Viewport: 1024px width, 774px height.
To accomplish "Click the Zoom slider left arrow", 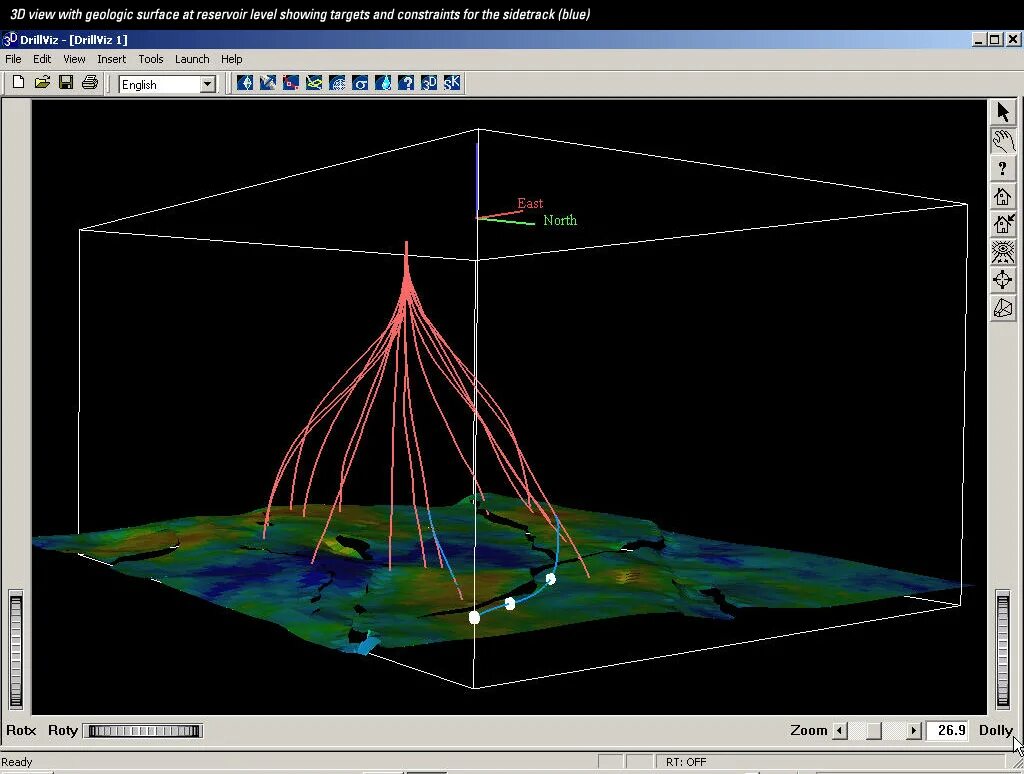I will tap(840, 730).
